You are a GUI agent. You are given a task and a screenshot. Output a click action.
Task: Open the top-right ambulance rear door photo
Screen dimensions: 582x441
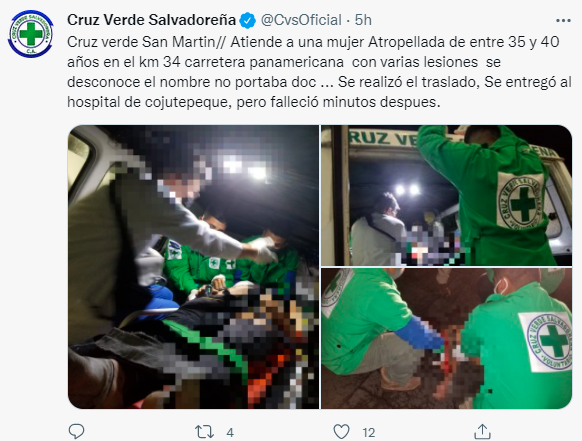click(446, 195)
